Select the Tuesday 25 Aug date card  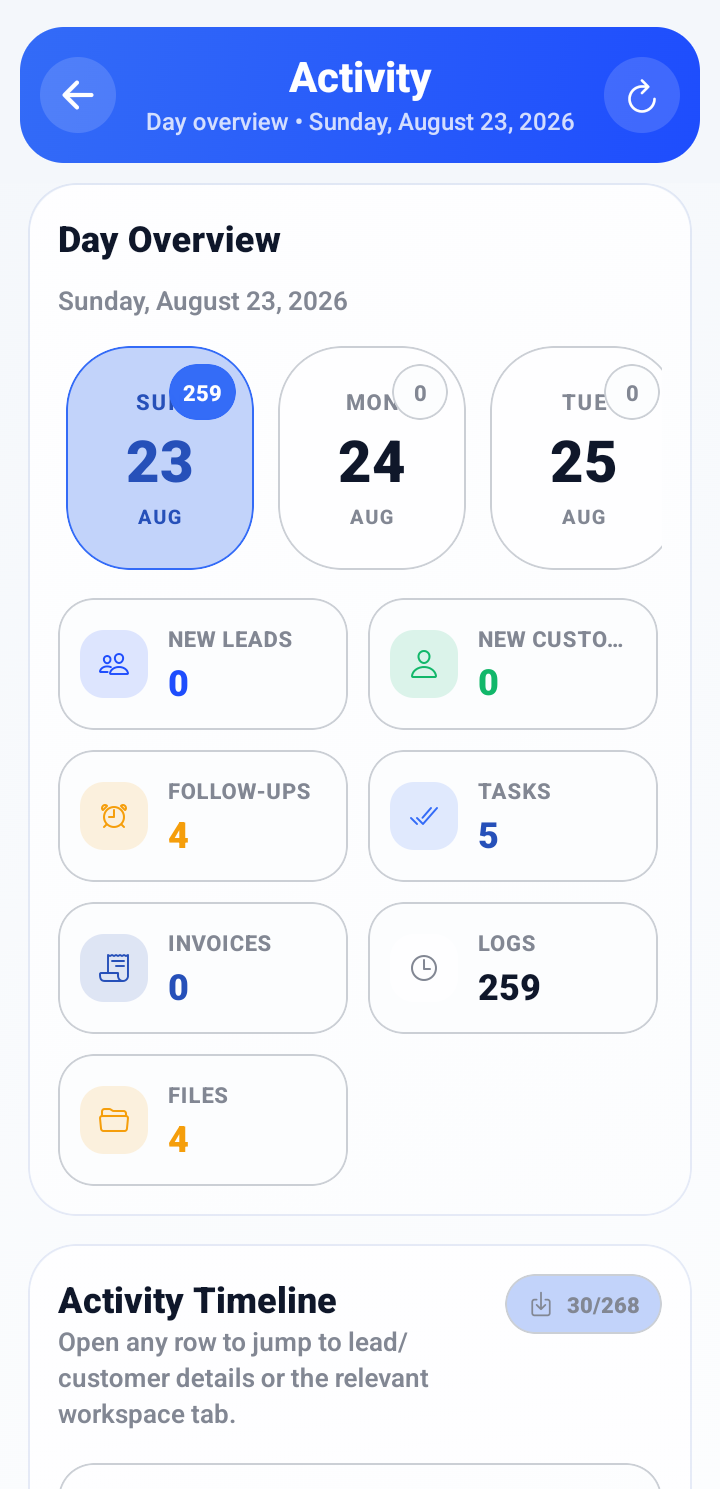(x=578, y=458)
